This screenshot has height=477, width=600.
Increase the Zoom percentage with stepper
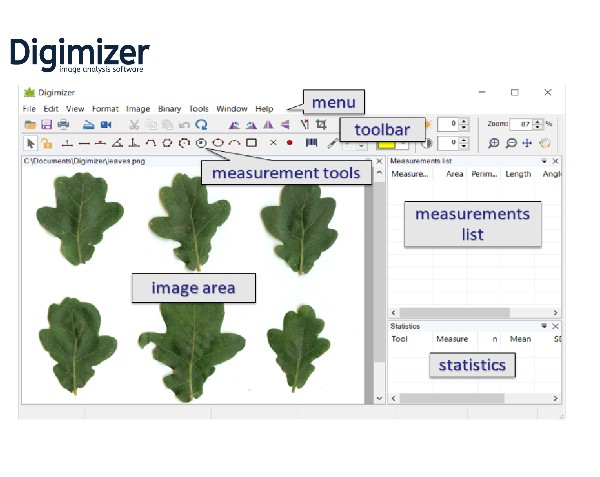pyautogui.click(x=538, y=121)
